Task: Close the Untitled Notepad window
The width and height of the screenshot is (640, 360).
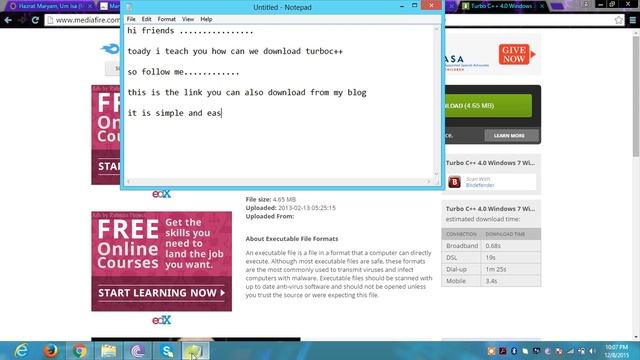Action: point(431,6)
